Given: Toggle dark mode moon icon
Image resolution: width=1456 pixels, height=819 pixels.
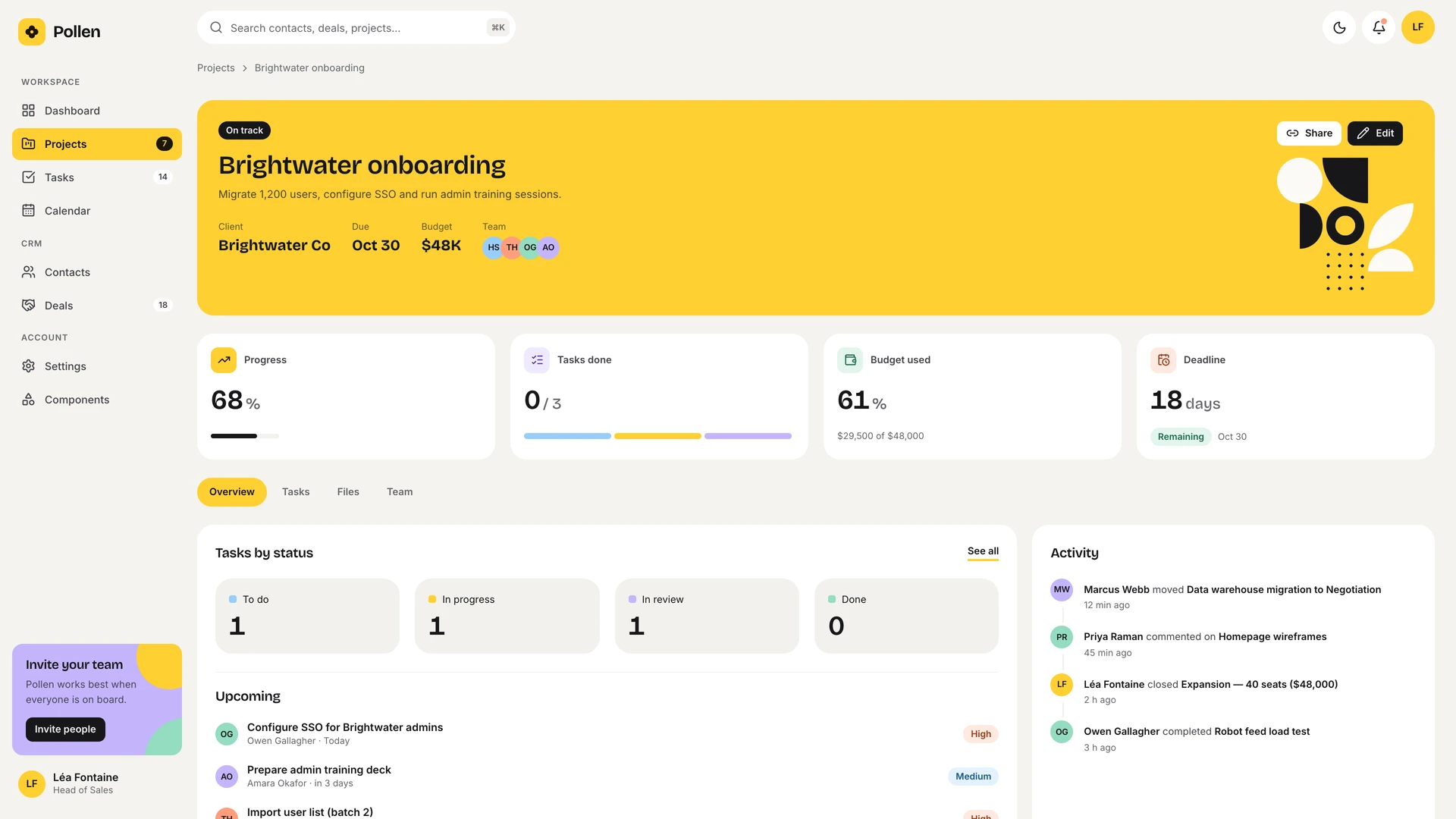Looking at the screenshot, I should point(1339,27).
